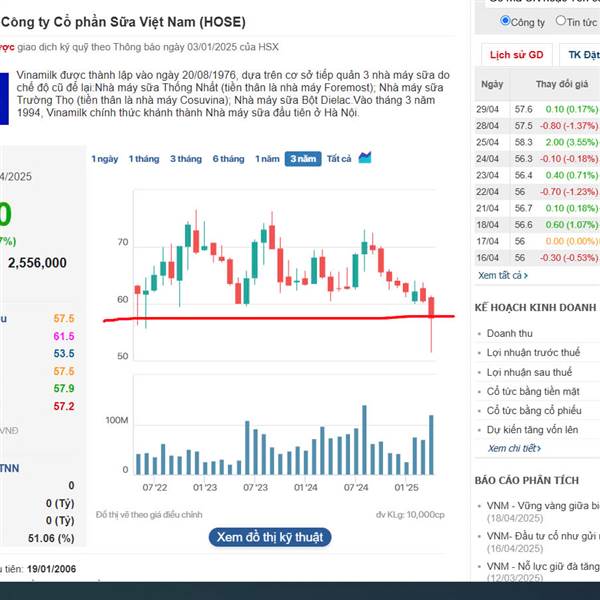Click the 01 '25 axis label

[x=406, y=488]
